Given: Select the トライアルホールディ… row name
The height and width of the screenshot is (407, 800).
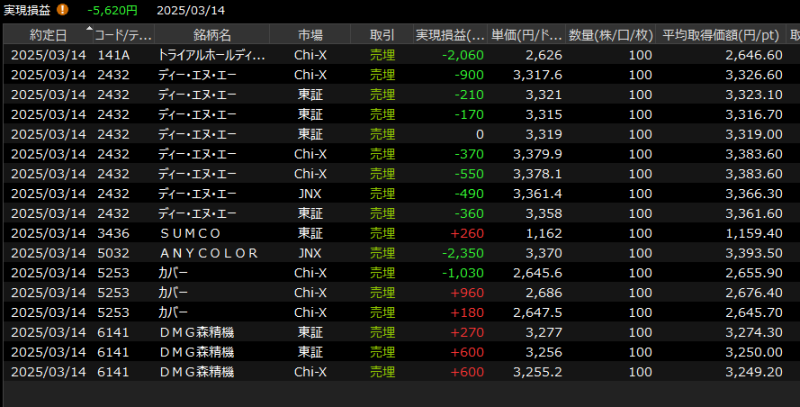Looking at the screenshot, I should tap(211, 55).
